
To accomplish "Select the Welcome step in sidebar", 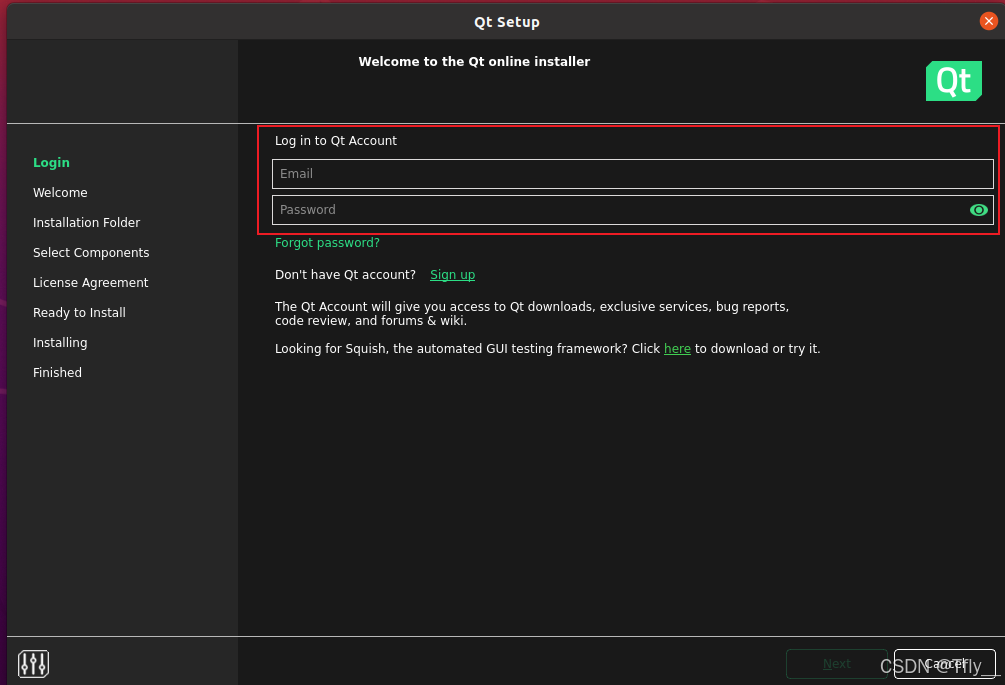I will (60, 193).
